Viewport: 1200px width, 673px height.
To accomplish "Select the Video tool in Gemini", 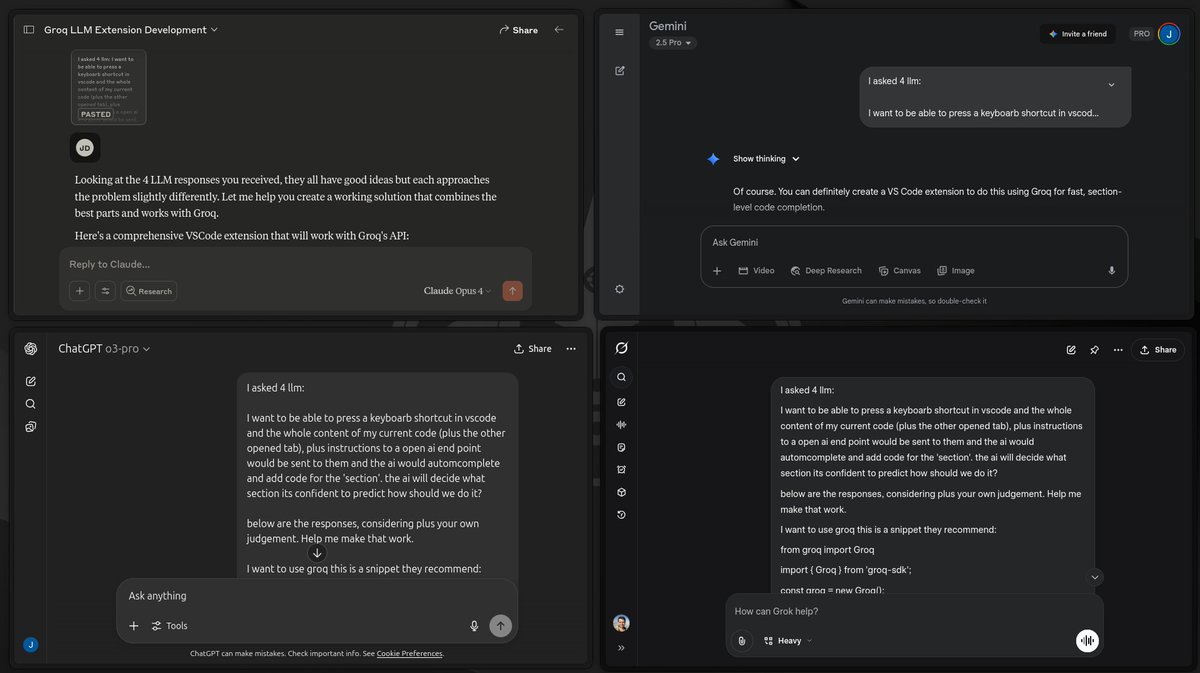I will pyautogui.click(x=756, y=270).
